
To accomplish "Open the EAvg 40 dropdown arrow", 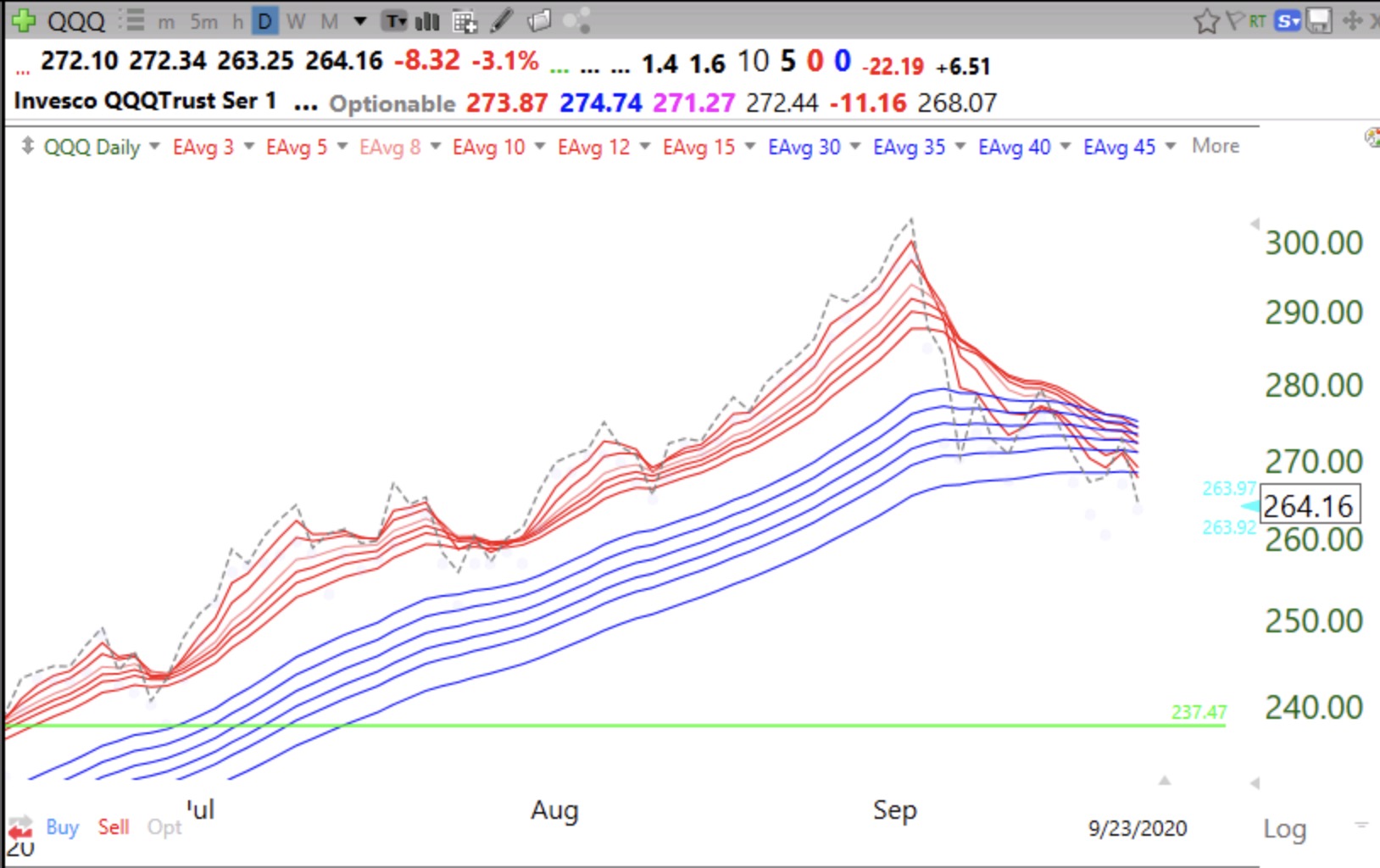I will (1066, 146).
